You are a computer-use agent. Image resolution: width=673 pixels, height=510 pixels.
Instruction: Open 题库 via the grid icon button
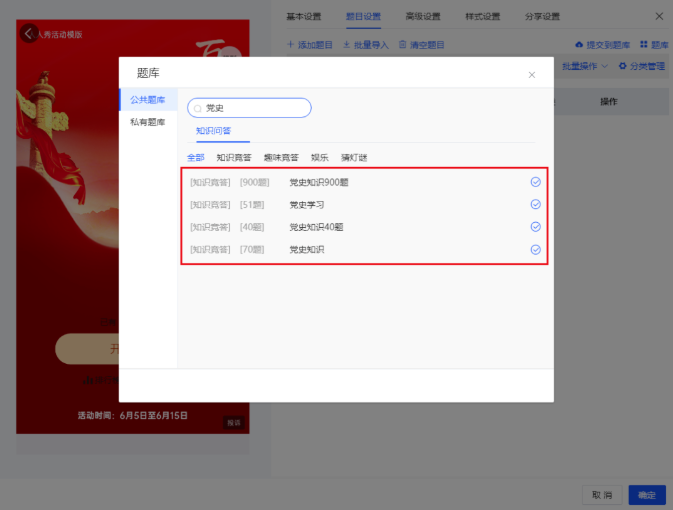pyautogui.click(x=654, y=45)
